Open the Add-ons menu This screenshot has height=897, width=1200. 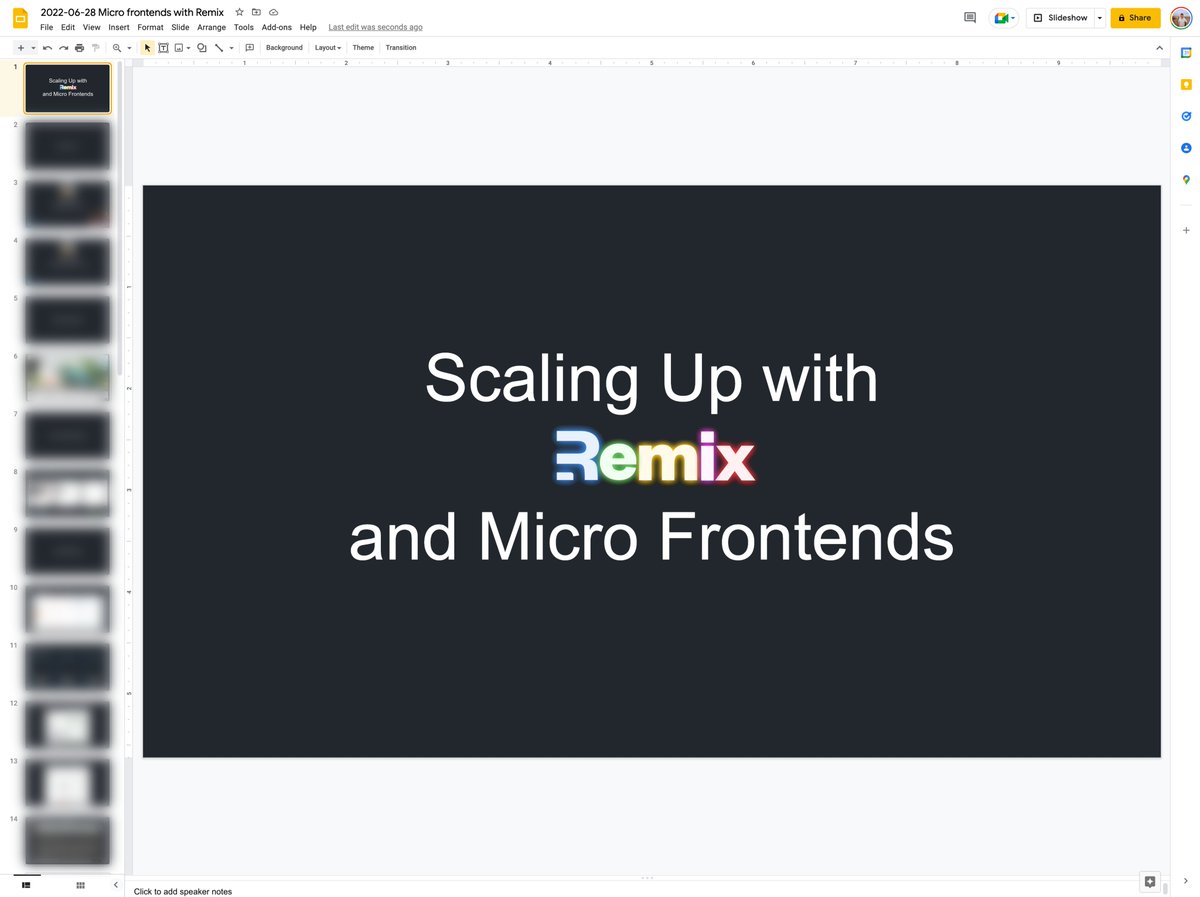click(277, 27)
